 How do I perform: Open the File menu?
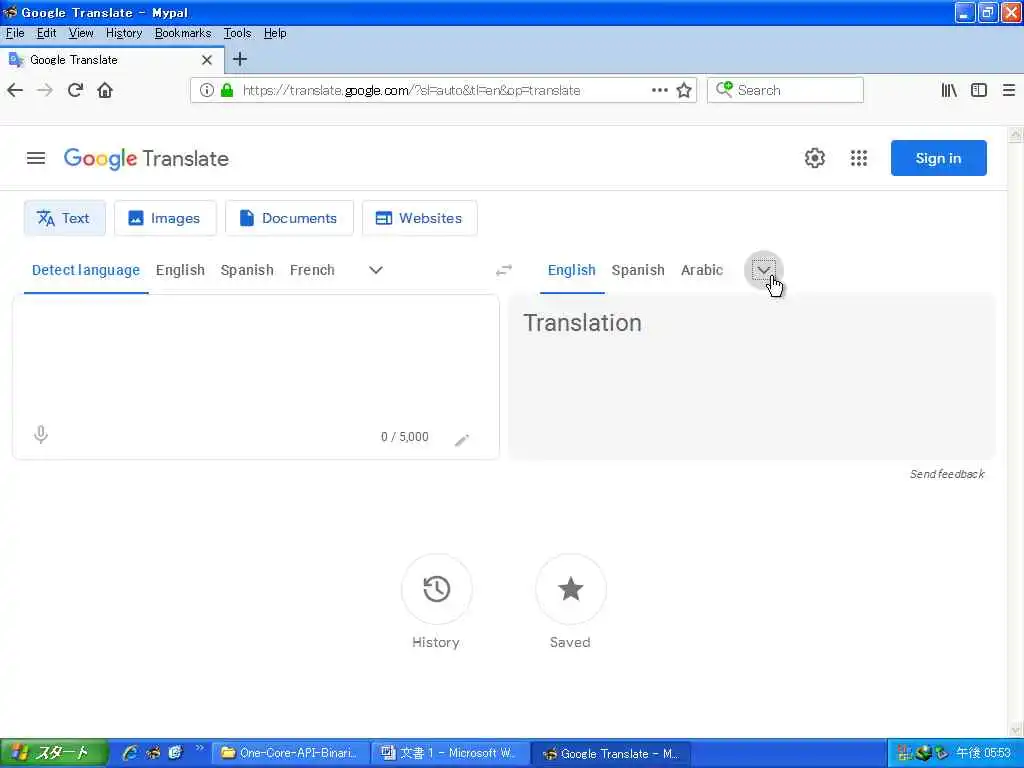[14, 33]
